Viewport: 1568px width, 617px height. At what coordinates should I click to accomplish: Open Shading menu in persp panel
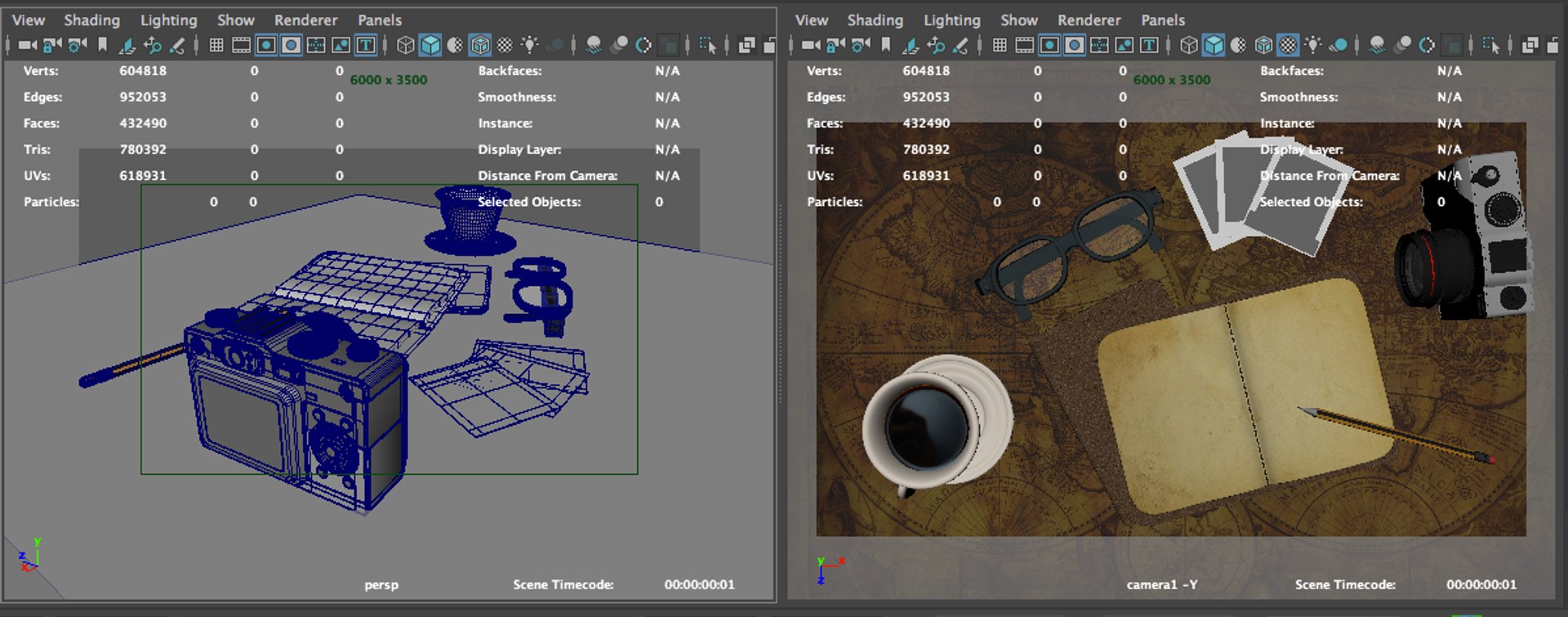click(92, 20)
